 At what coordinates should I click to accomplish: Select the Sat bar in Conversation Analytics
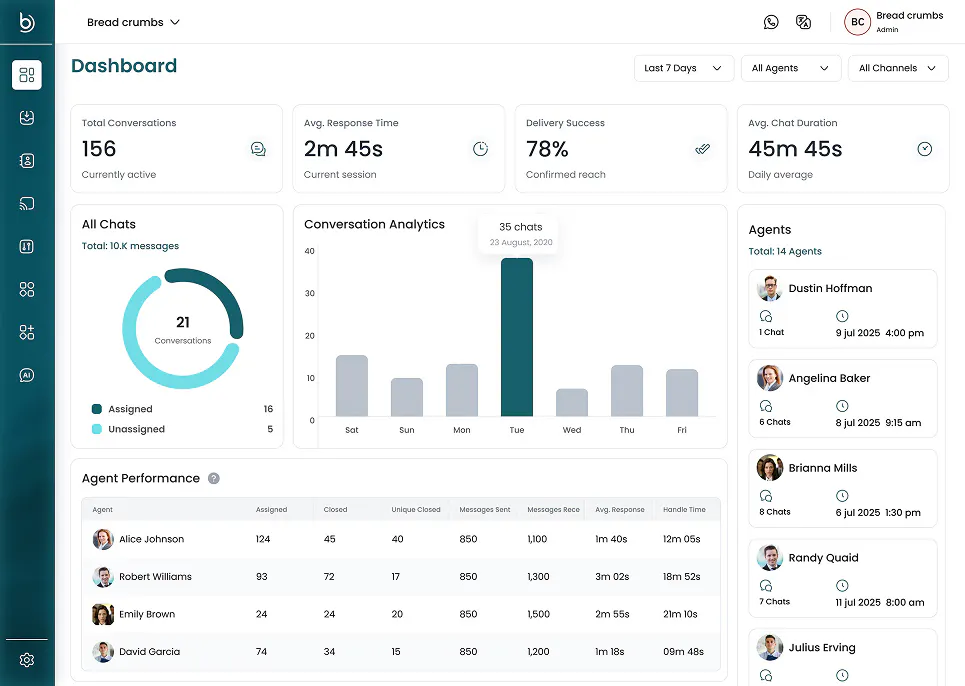click(x=352, y=386)
